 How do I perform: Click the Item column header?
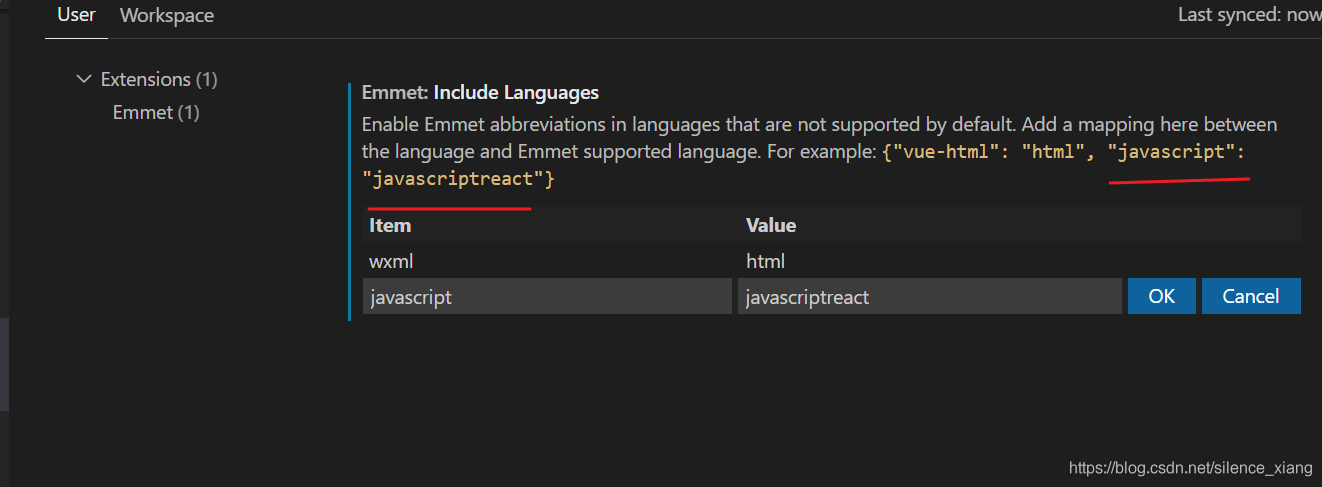(x=390, y=225)
